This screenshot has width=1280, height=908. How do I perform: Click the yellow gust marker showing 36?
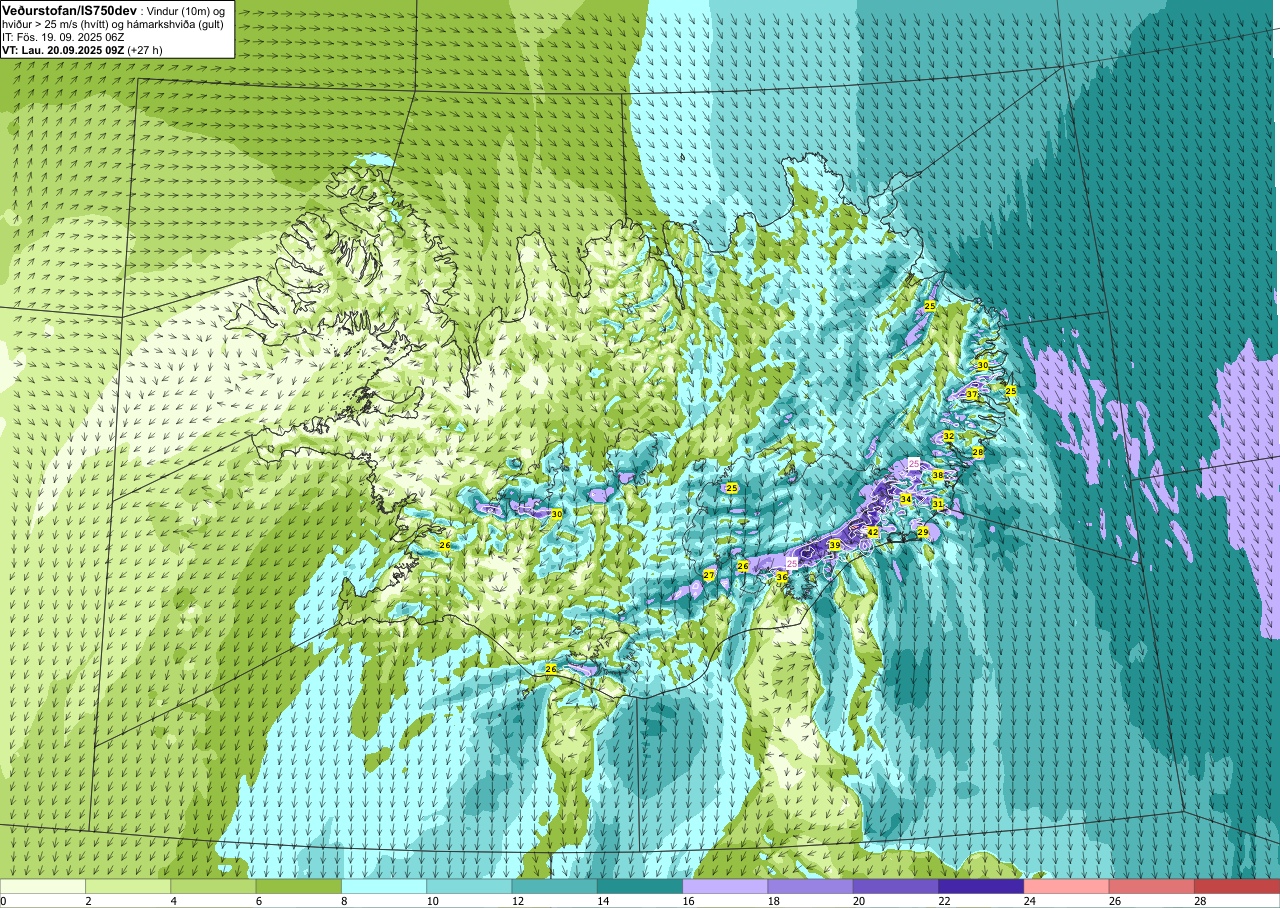click(x=782, y=577)
